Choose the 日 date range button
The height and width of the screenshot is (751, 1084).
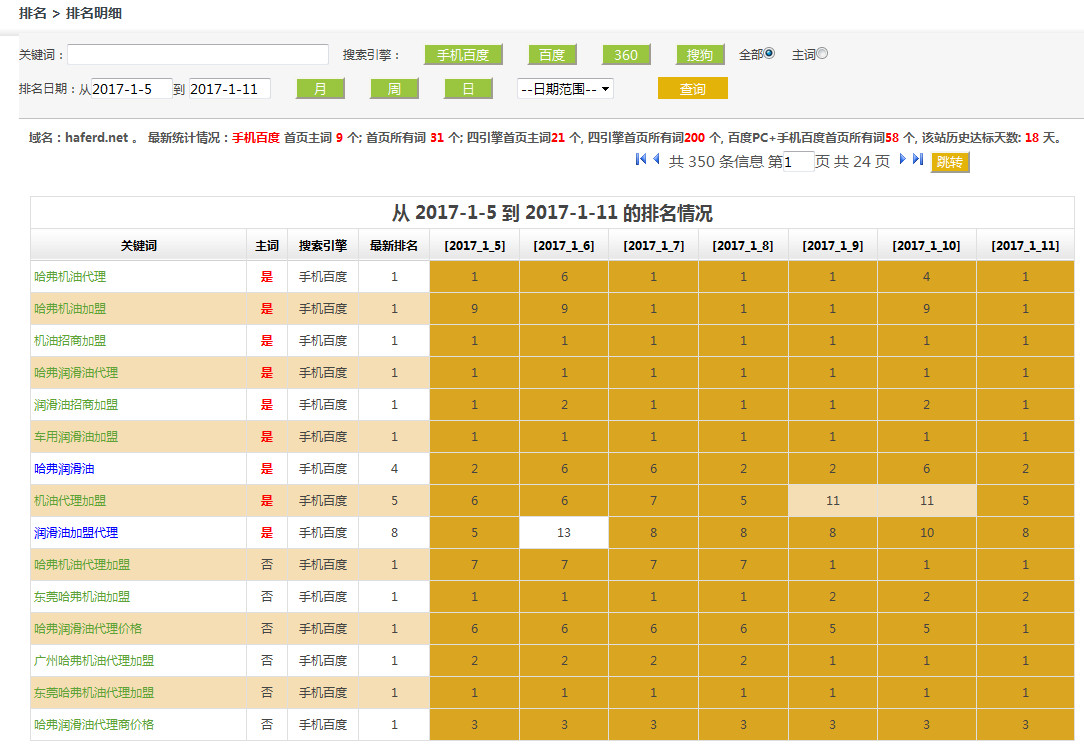pyautogui.click(x=468, y=89)
